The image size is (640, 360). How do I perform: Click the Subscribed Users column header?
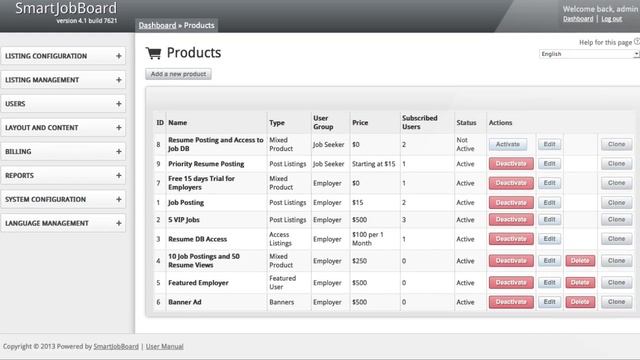[420, 122]
